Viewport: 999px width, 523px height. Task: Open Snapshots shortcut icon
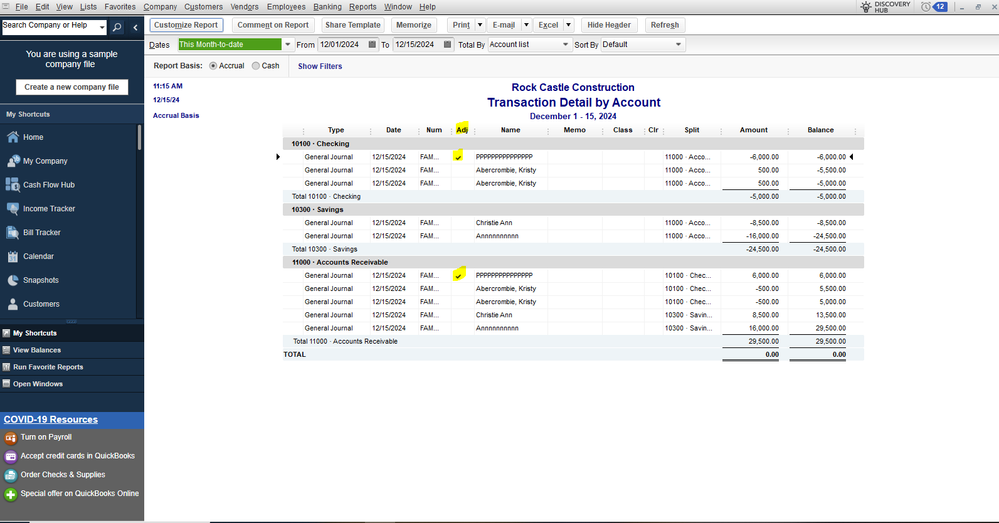click(x=13, y=280)
